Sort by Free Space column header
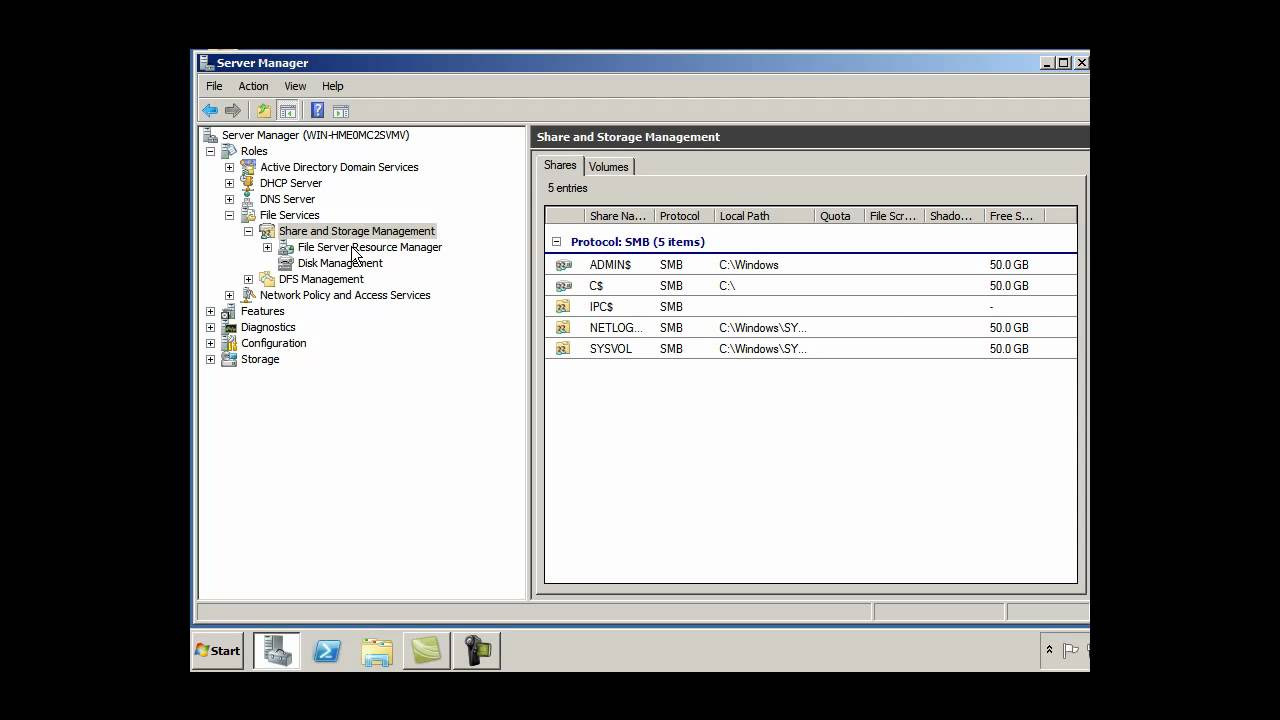1280x720 pixels. pyautogui.click(x=1014, y=216)
